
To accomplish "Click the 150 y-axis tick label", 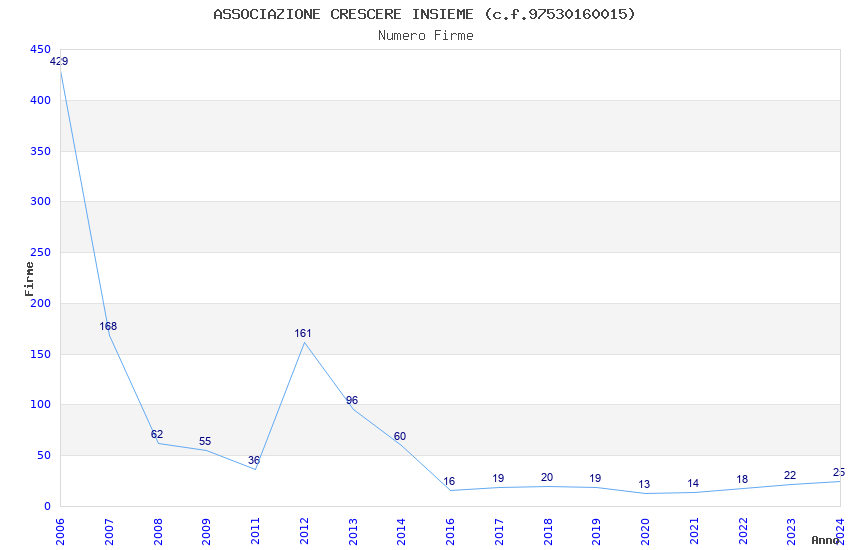I will (41, 354).
